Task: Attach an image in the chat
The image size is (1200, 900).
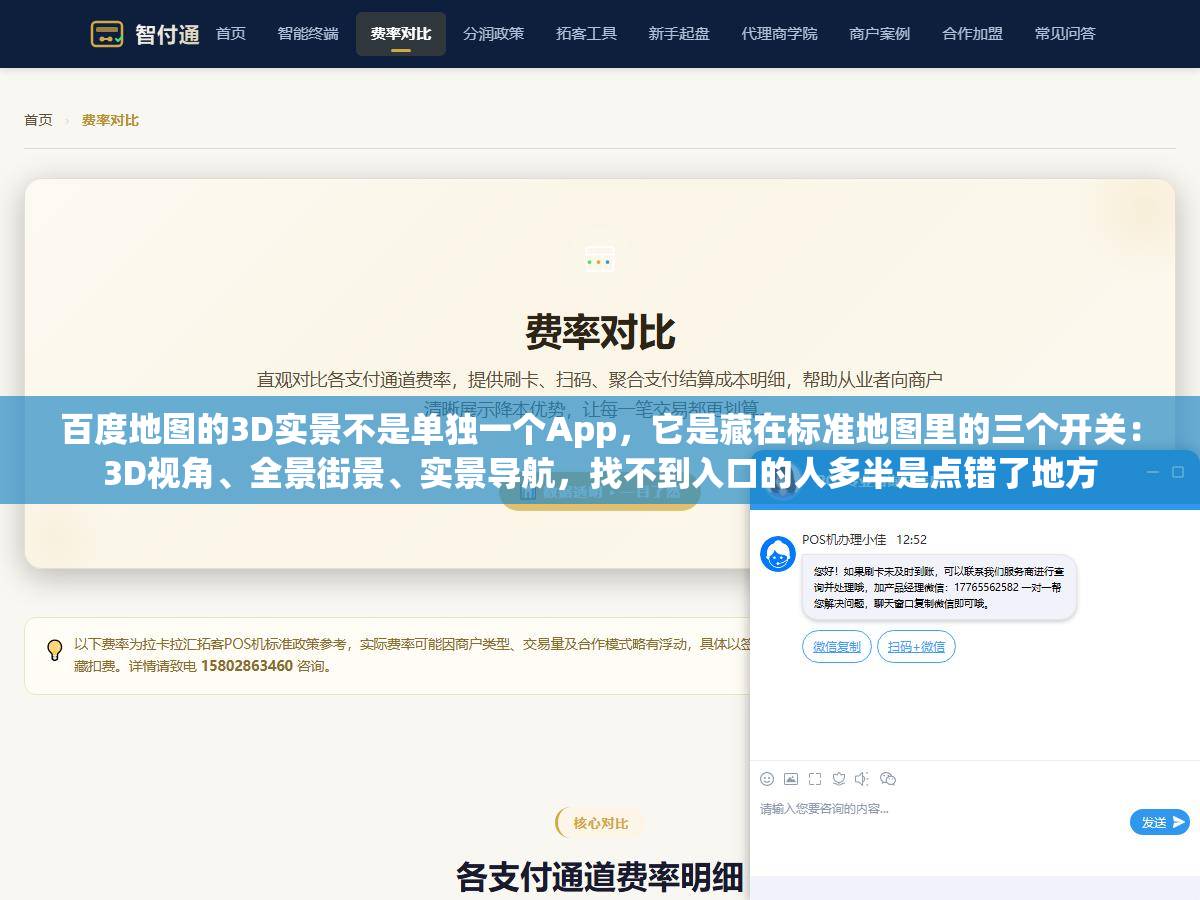Action: (791, 778)
